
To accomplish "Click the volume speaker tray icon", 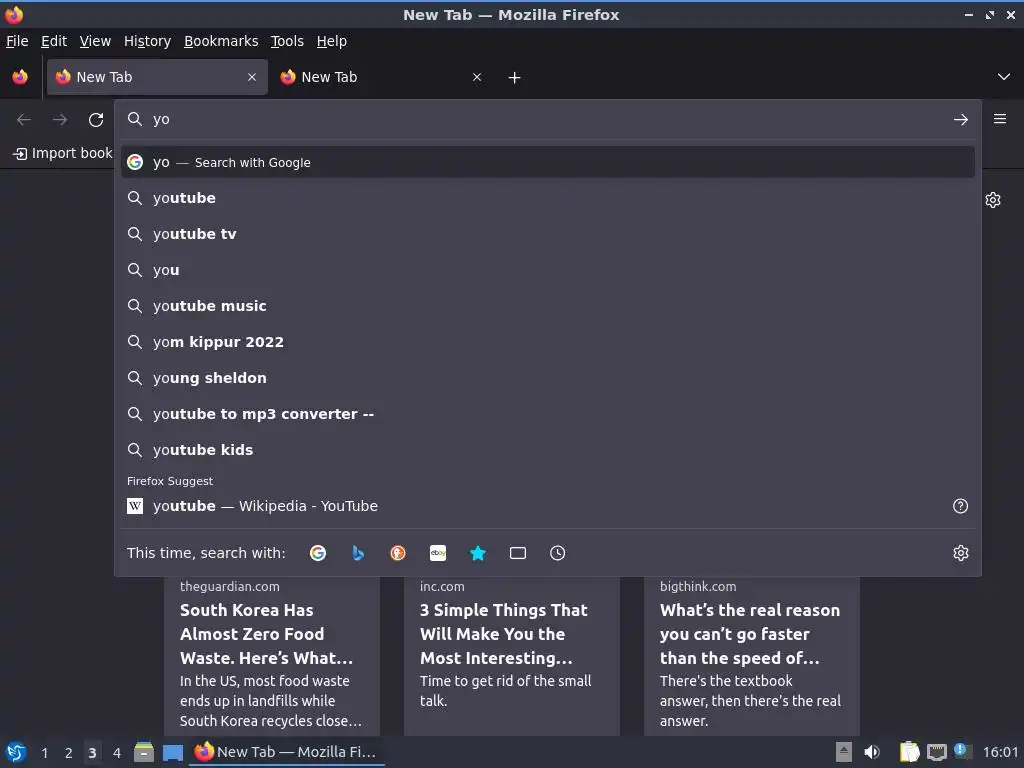I will pyautogui.click(x=872, y=752).
